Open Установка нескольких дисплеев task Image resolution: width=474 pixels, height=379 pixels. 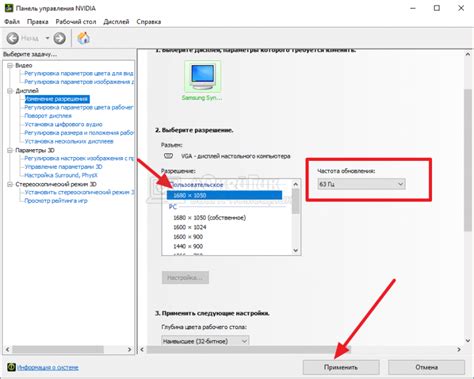pyautogui.click(x=69, y=141)
